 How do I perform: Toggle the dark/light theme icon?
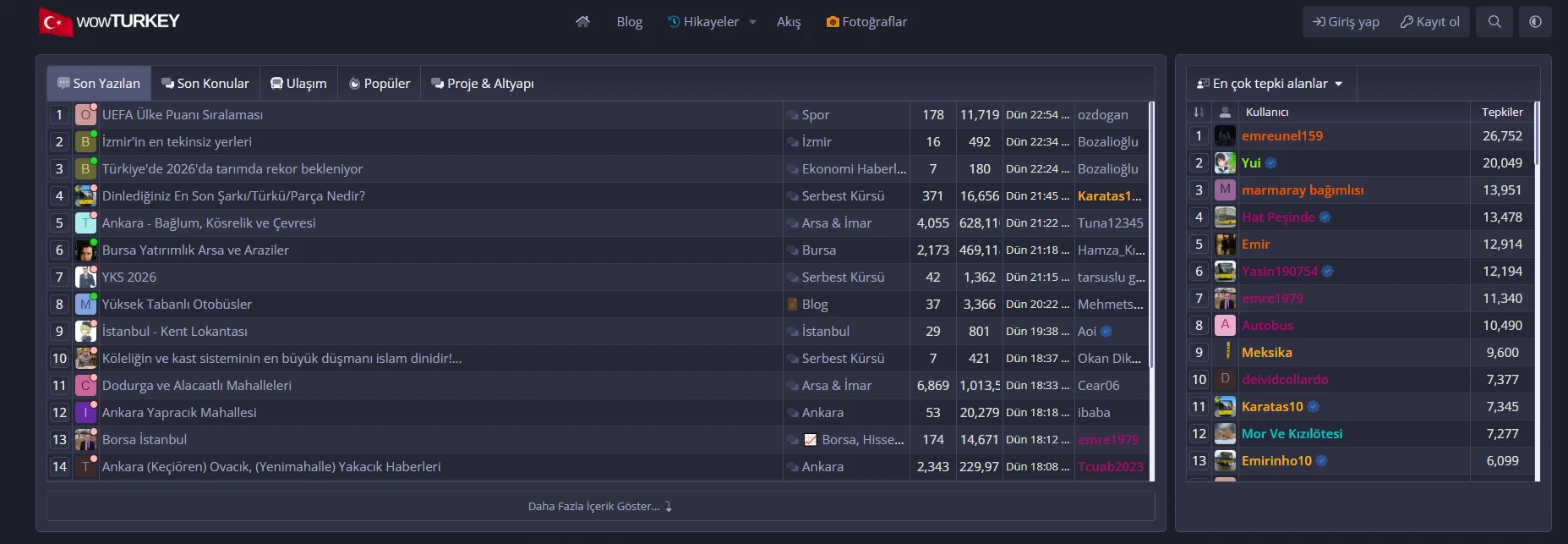pyautogui.click(x=1535, y=22)
